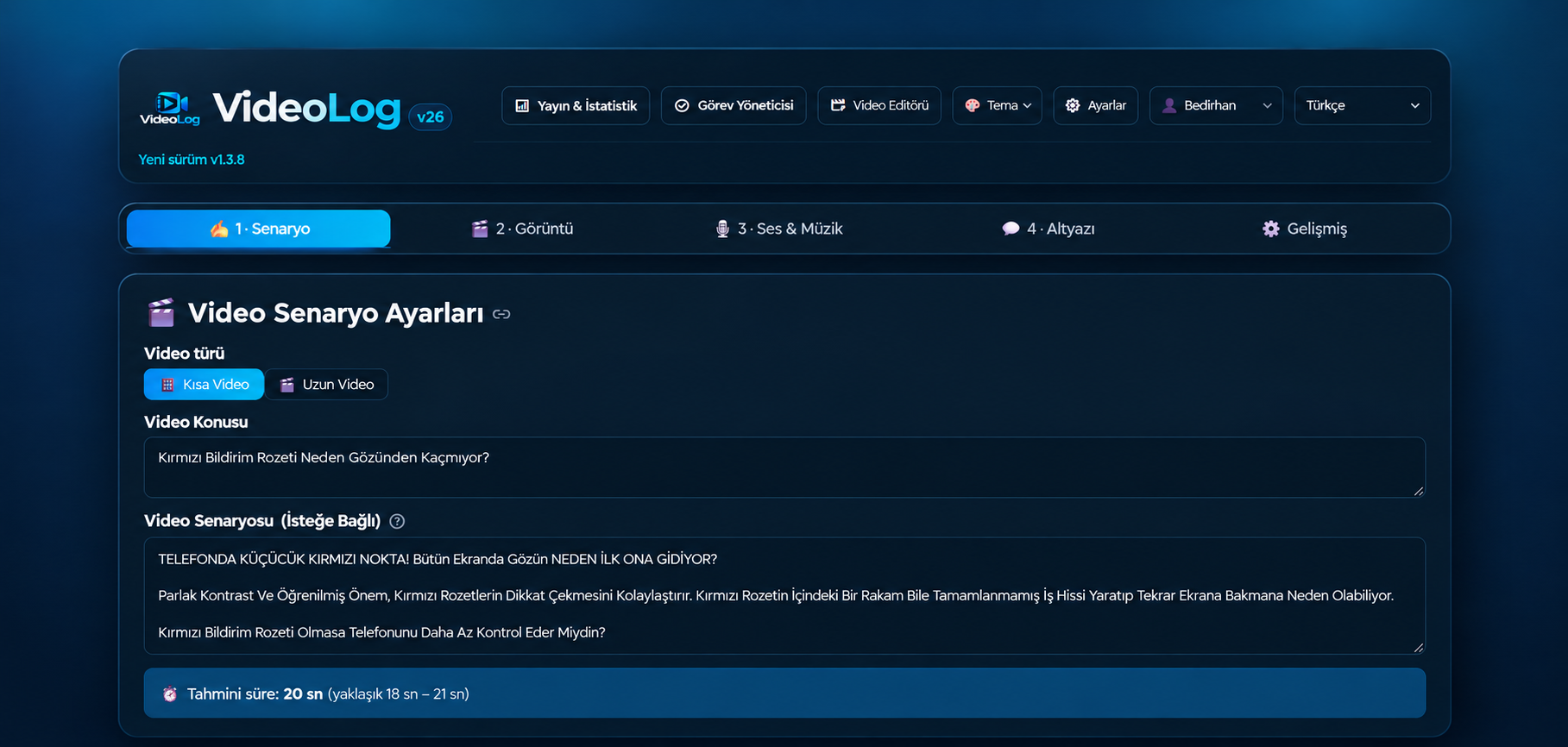
Task: Click into the Video Konusu text field
Action: click(x=784, y=468)
